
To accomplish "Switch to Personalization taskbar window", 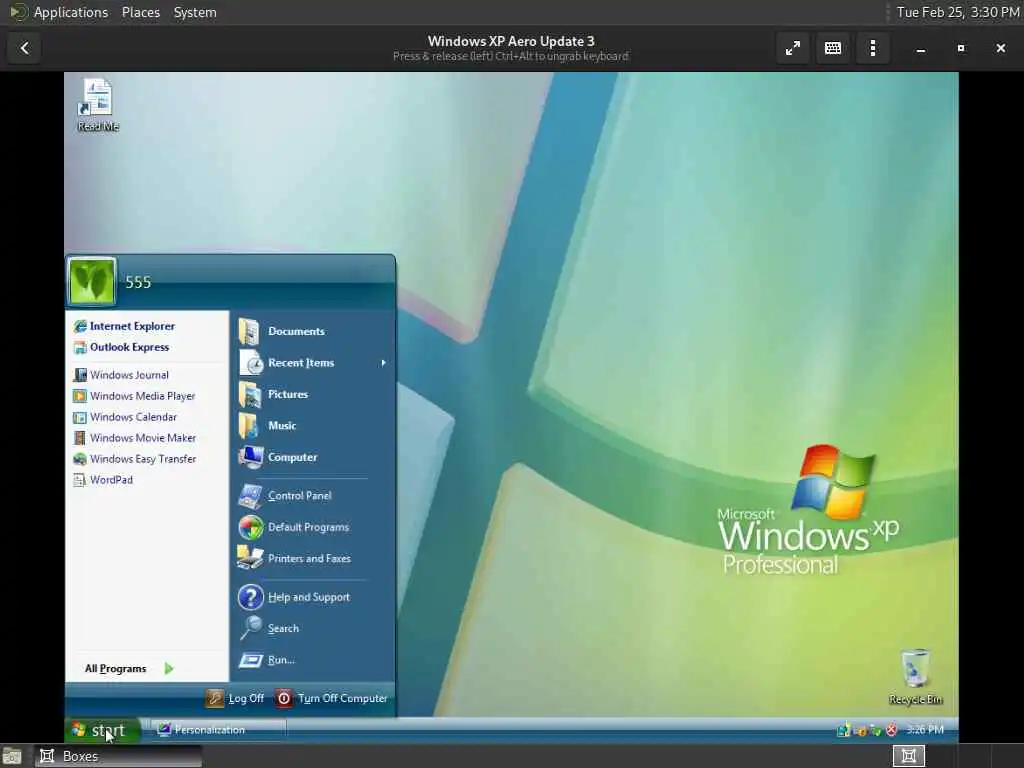I will click(217, 729).
